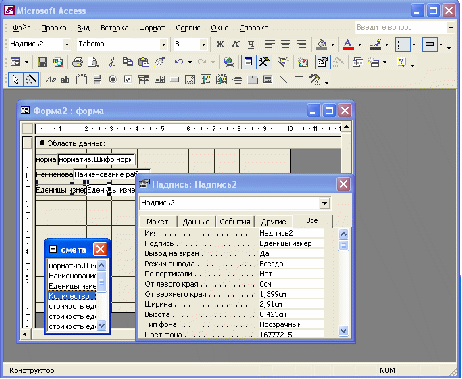
Task: Switch to the События properties tab
Action: pyautogui.click(x=235, y=221)
